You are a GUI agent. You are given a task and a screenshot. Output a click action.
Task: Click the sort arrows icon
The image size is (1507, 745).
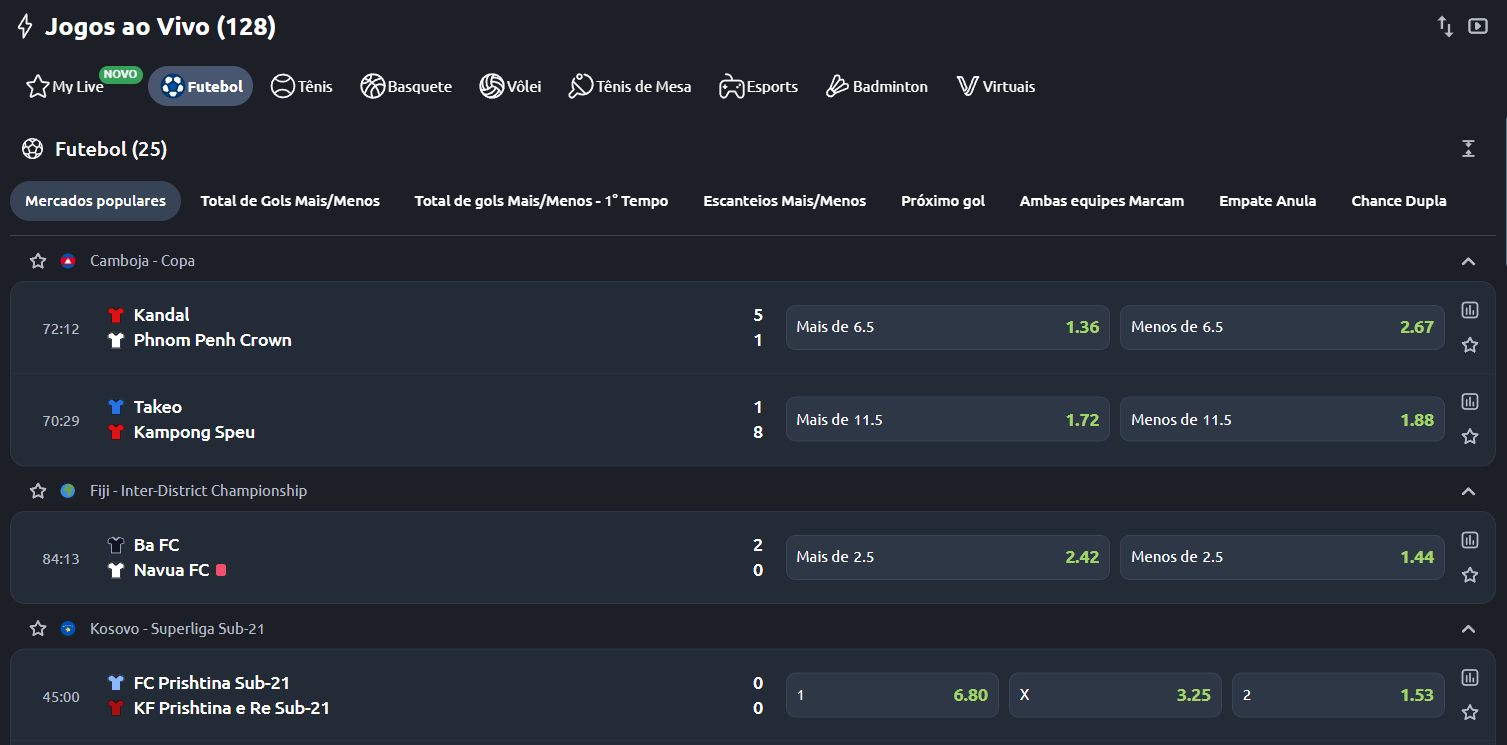click(1445, 26)
